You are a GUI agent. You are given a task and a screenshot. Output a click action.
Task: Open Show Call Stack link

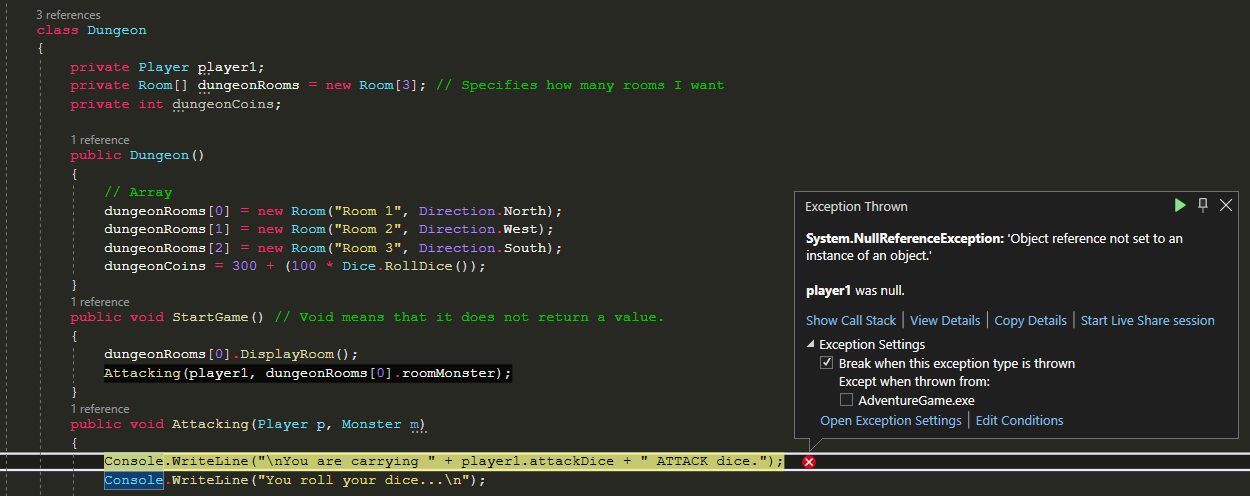click(851, 320)
